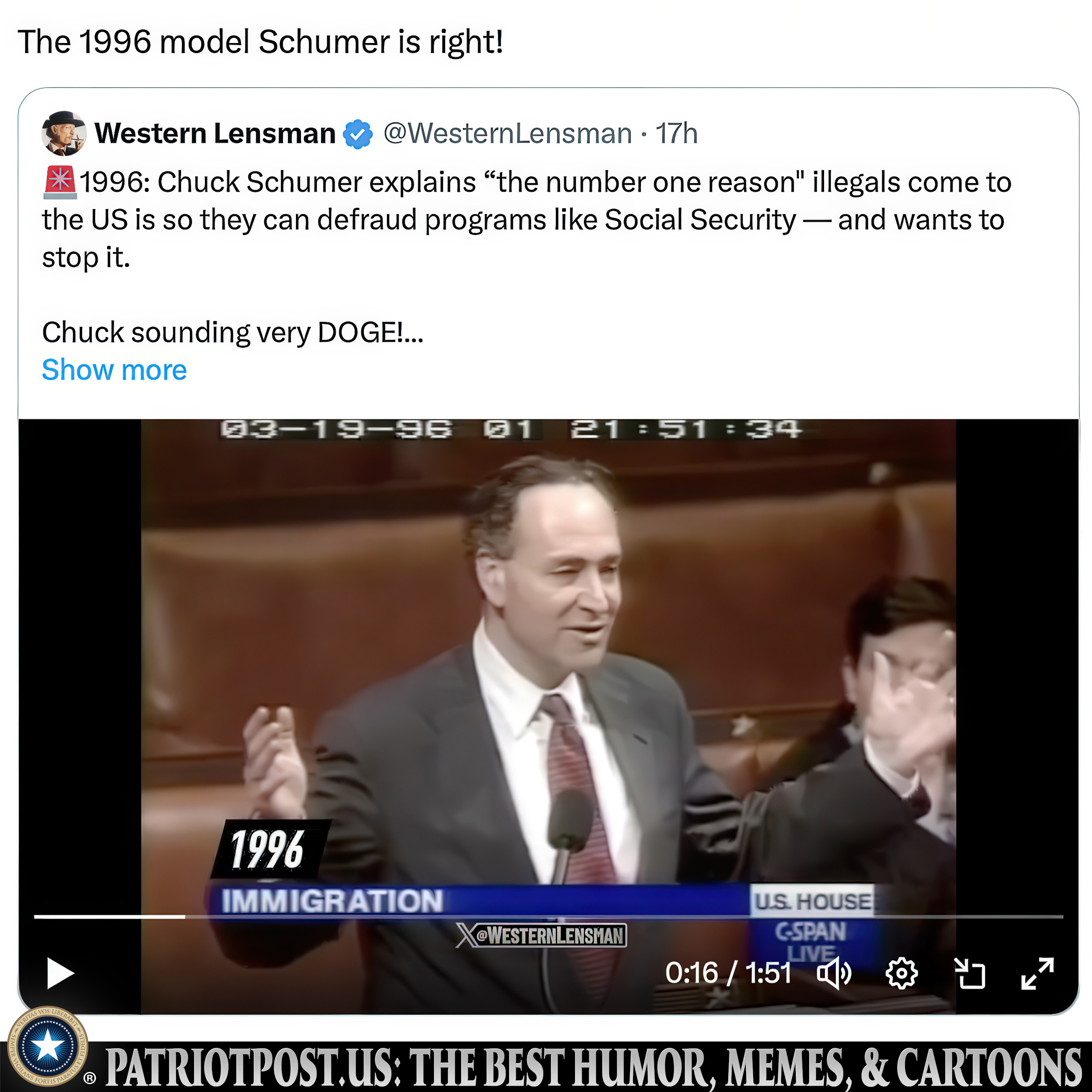
Task: Seek using the video progress bar
Action: click(x=548, y=916)
